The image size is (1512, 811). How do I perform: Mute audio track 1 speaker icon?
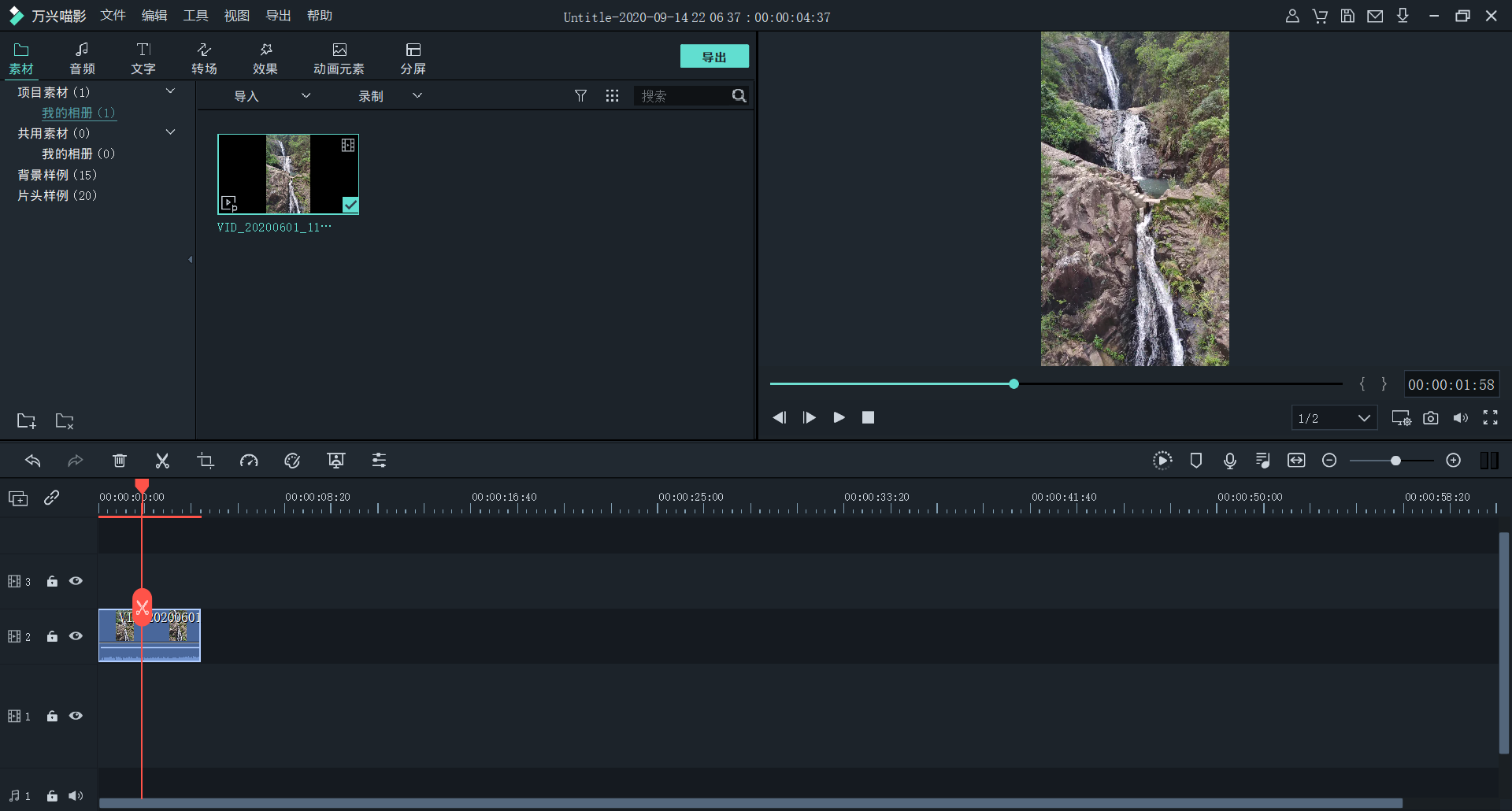coord(76,796)
